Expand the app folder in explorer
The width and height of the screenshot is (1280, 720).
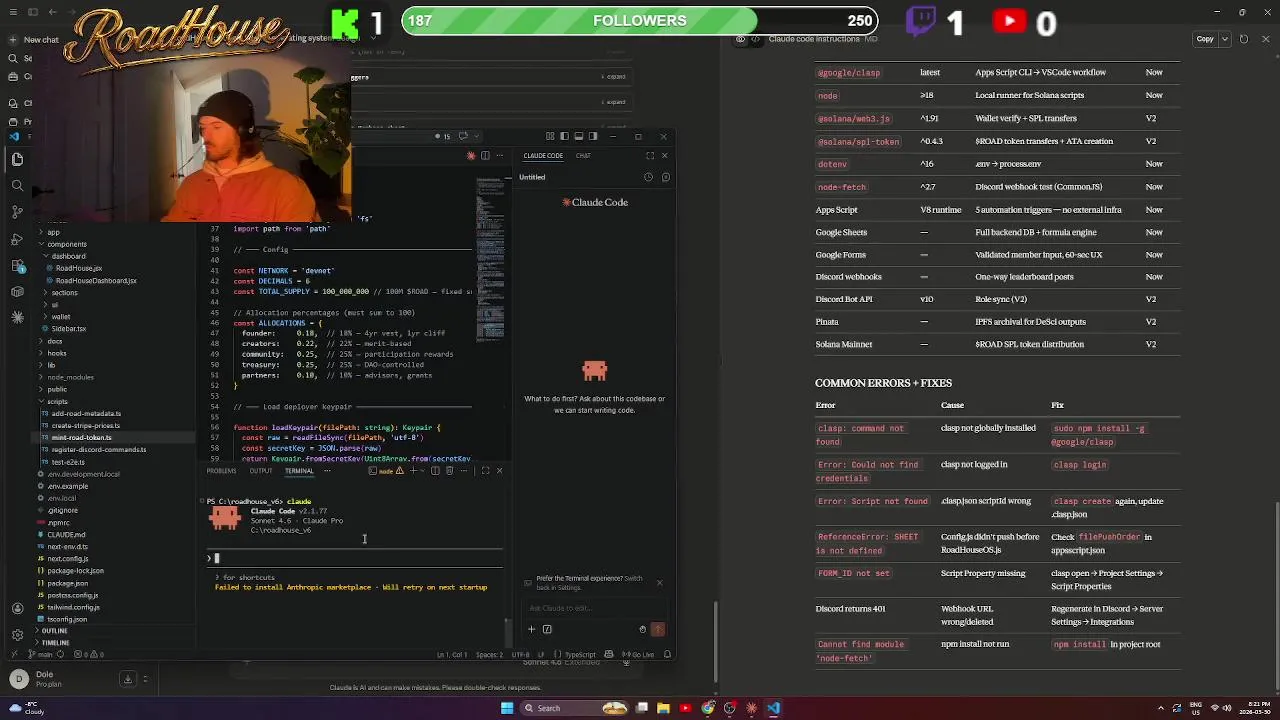[54, 232]
